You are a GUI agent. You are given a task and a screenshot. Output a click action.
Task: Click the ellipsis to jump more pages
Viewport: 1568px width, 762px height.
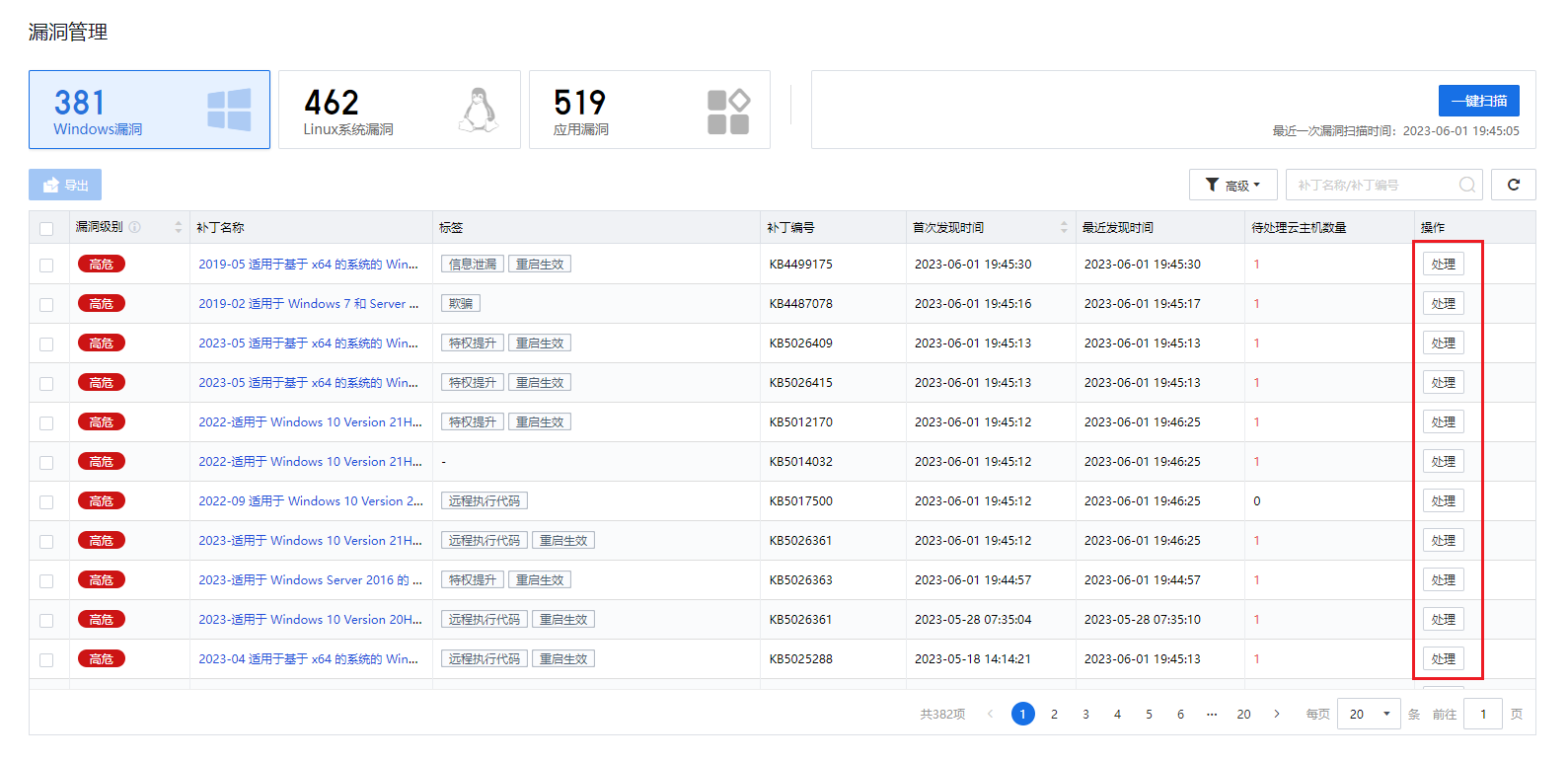coord(1212,714)
